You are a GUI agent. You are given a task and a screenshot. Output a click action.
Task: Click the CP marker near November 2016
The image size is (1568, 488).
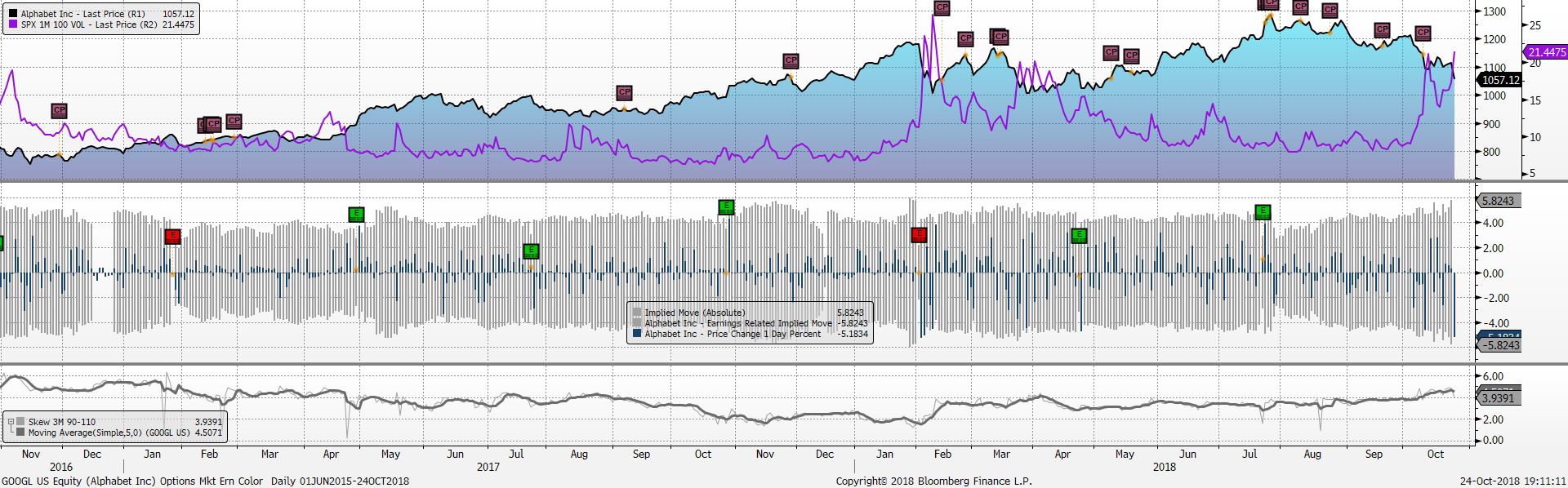click(59, 110)
